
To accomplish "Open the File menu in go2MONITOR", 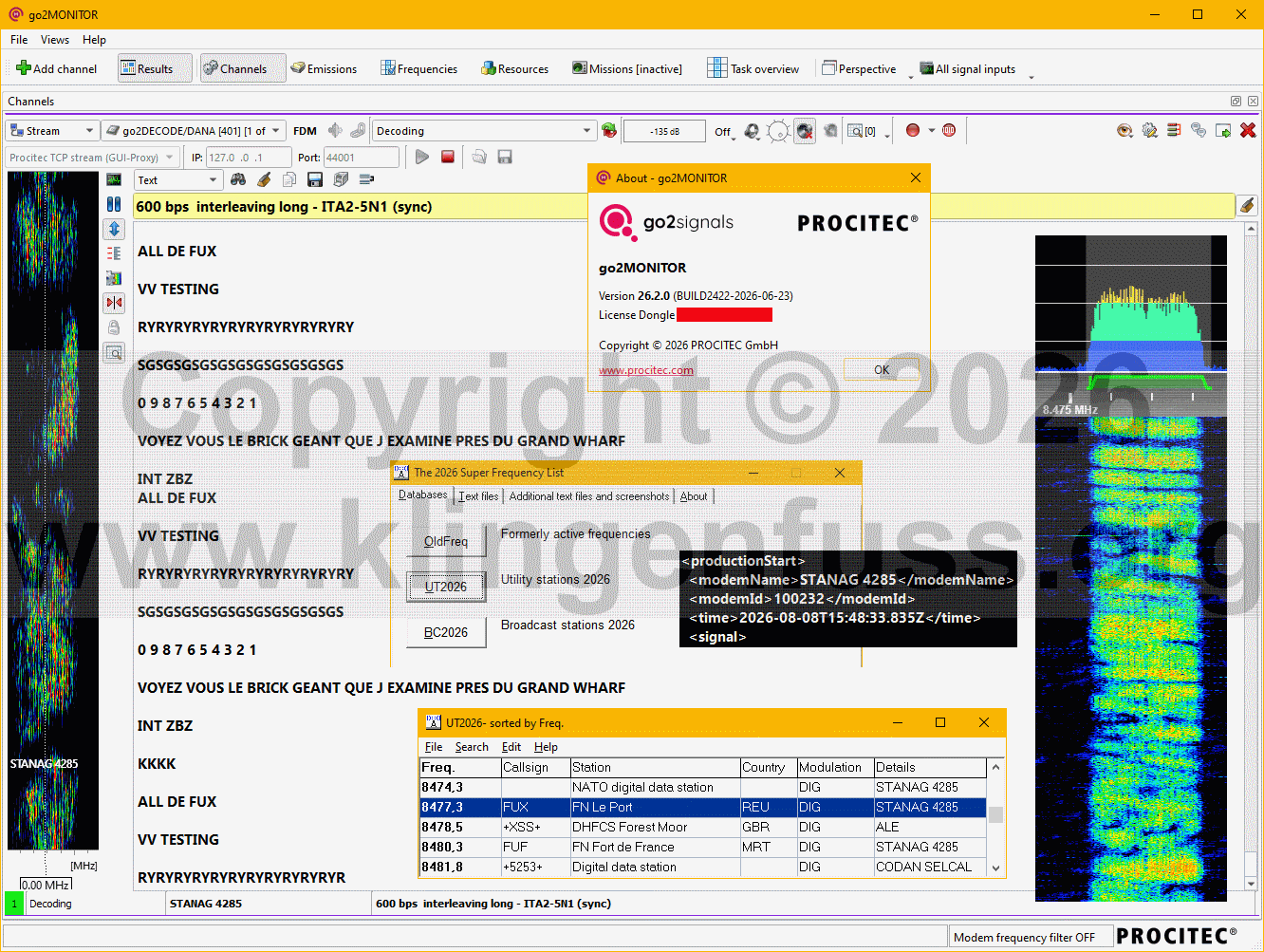I will tap(19, 40).
